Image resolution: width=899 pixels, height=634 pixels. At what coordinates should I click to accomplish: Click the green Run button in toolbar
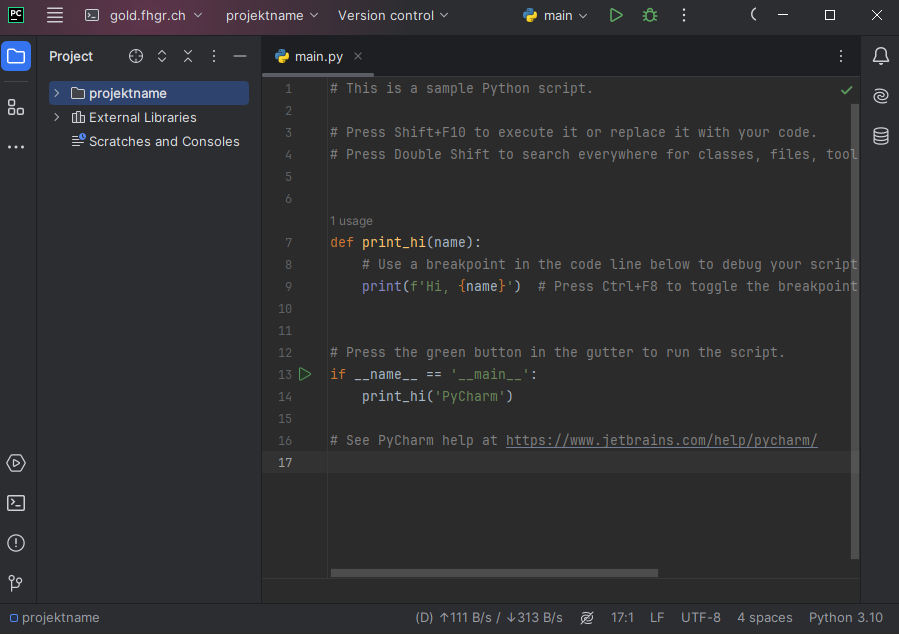[x=616, y=15]
